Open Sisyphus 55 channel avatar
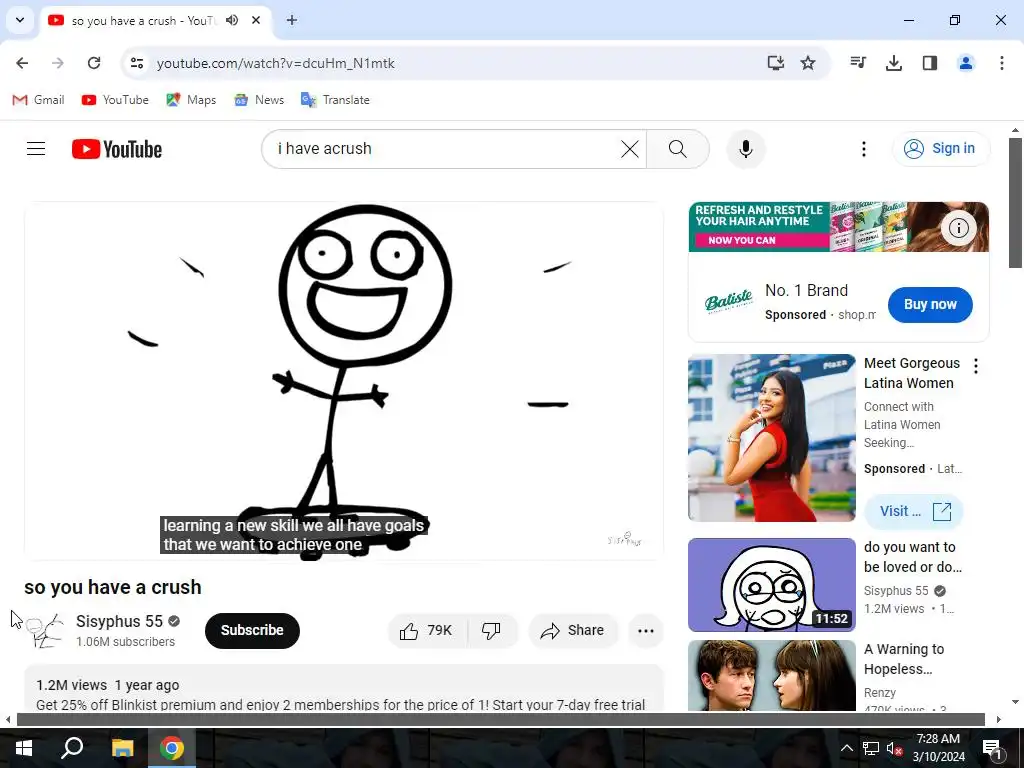The image size is (1024, 768). [x=44, y=630]
